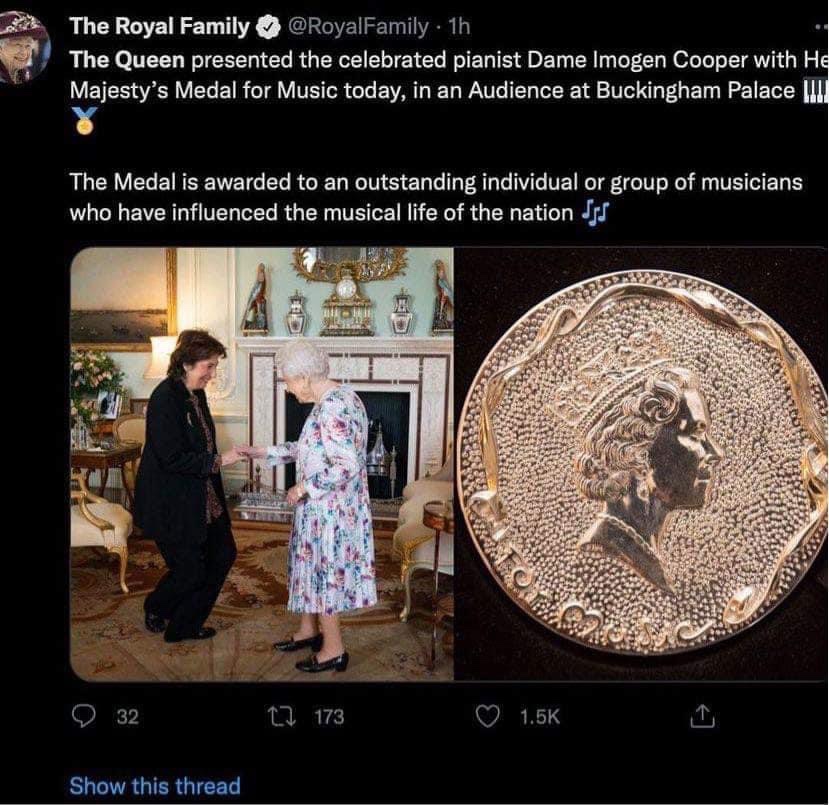
Task: Click The Royal Family display name
Action: pyautogui.click(x=159, y=24)
